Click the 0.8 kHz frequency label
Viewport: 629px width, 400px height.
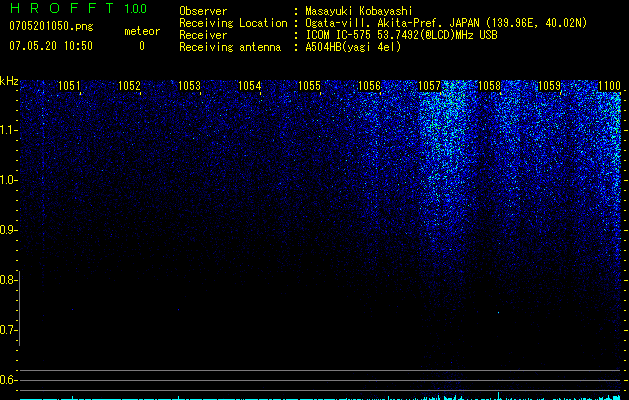click(8, 280)
